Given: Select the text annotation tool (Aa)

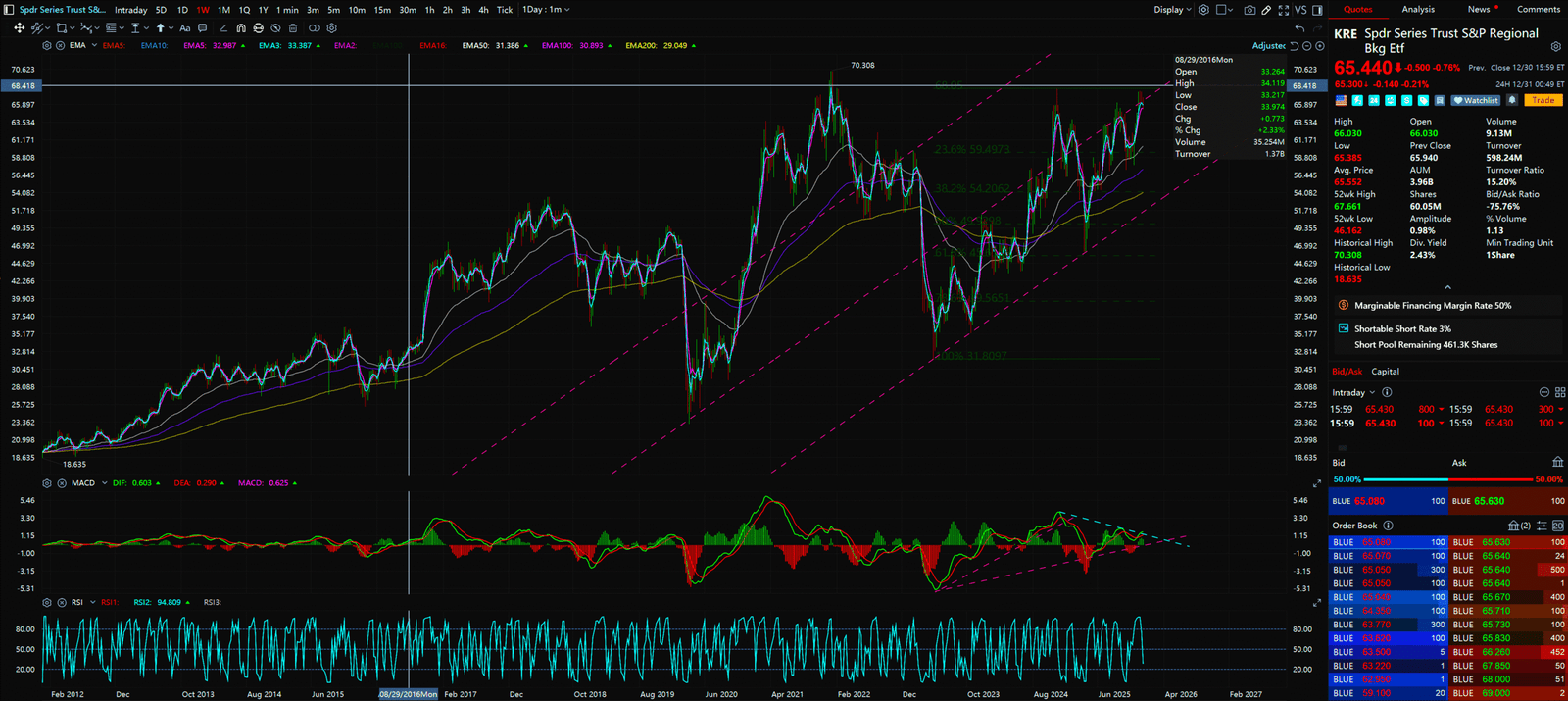Looking at the screenshot, I should point(185,28).
